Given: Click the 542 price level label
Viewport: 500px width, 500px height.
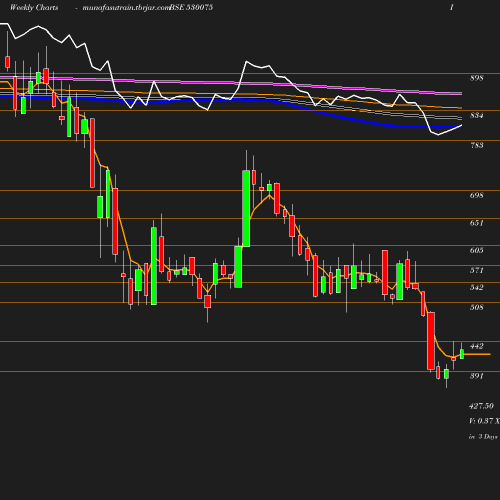Looking at the screenshot, I should tap(477, 287).
